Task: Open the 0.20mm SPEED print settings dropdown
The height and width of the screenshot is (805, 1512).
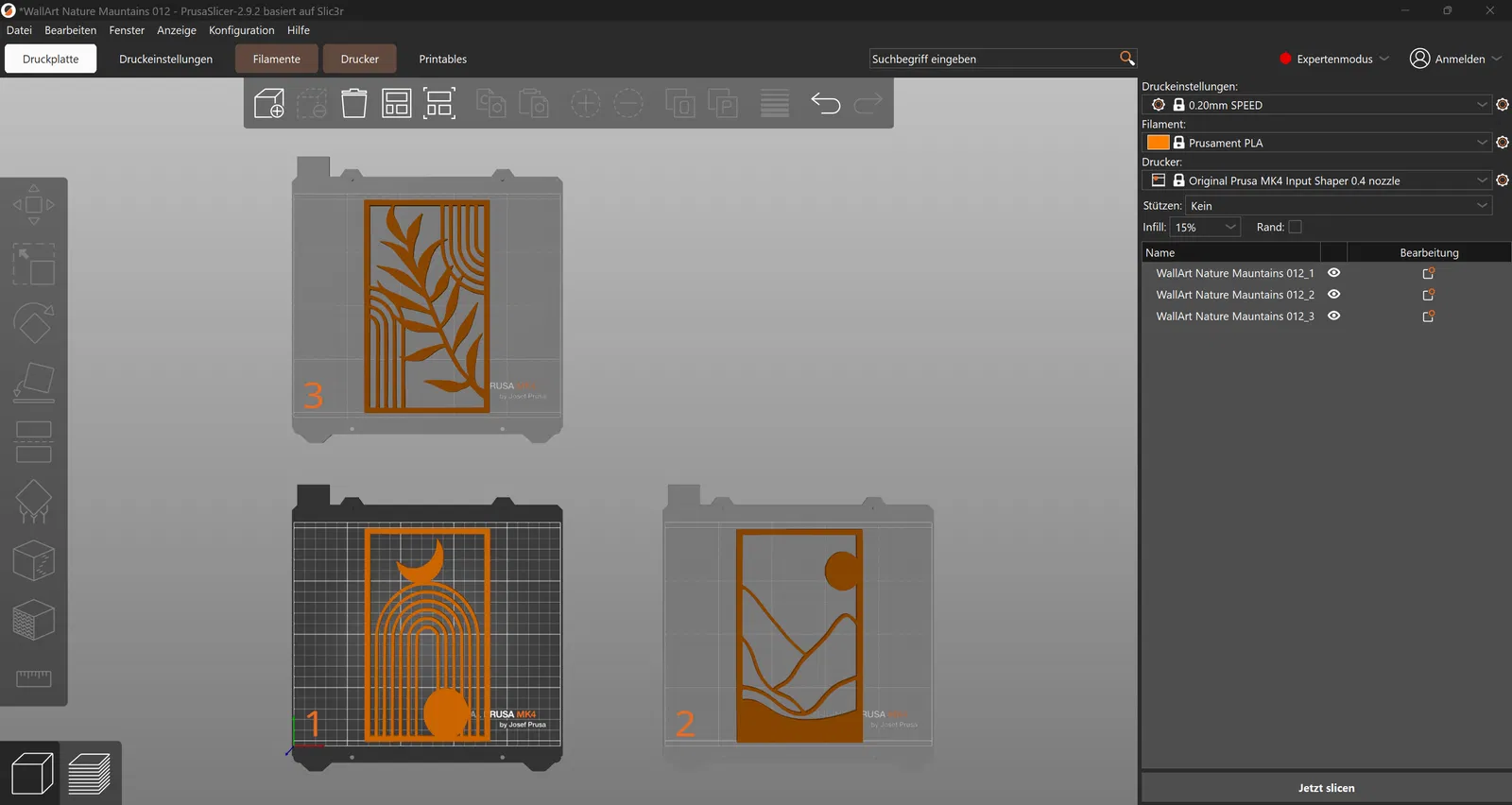Action: pos(1316,105)
